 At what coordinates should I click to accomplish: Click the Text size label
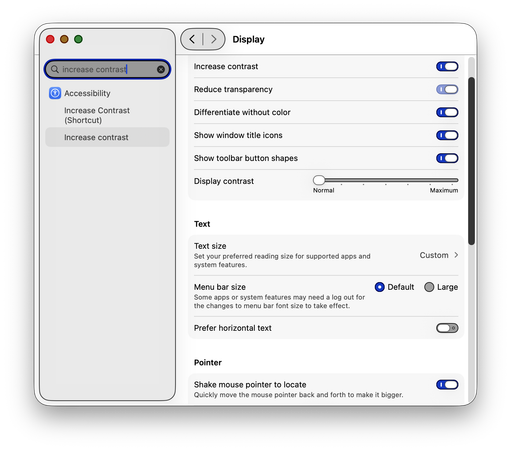[x=210, y=246]
